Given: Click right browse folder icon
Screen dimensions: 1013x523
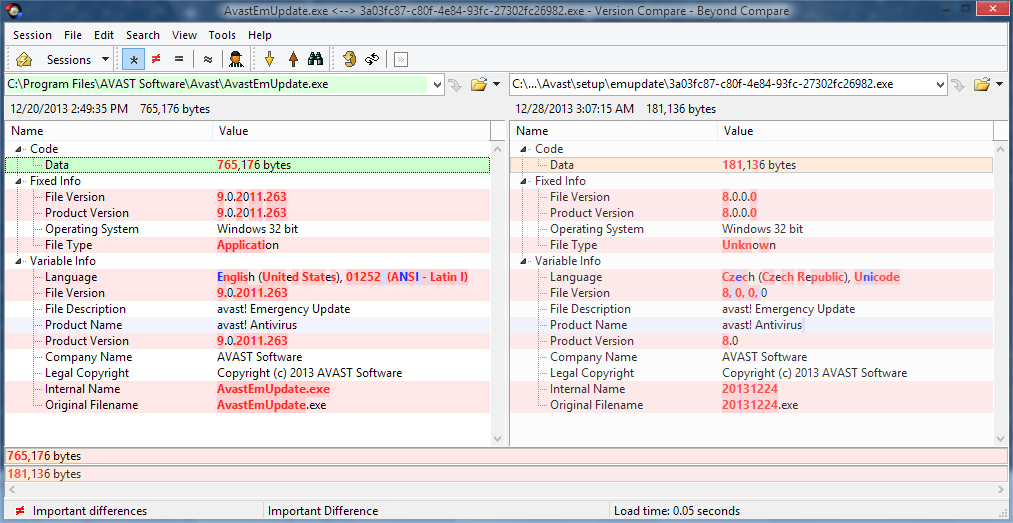Looking at the screenshot, I should [982, 84].
